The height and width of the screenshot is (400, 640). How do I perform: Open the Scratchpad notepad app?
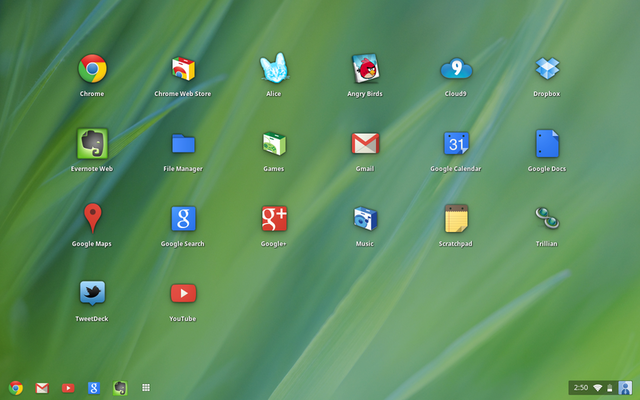click(456, 218)
